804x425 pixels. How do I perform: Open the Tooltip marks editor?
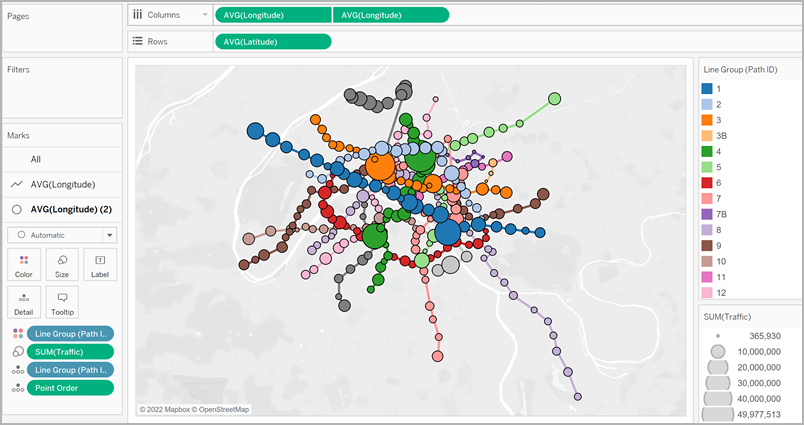[x=62, y=302]
